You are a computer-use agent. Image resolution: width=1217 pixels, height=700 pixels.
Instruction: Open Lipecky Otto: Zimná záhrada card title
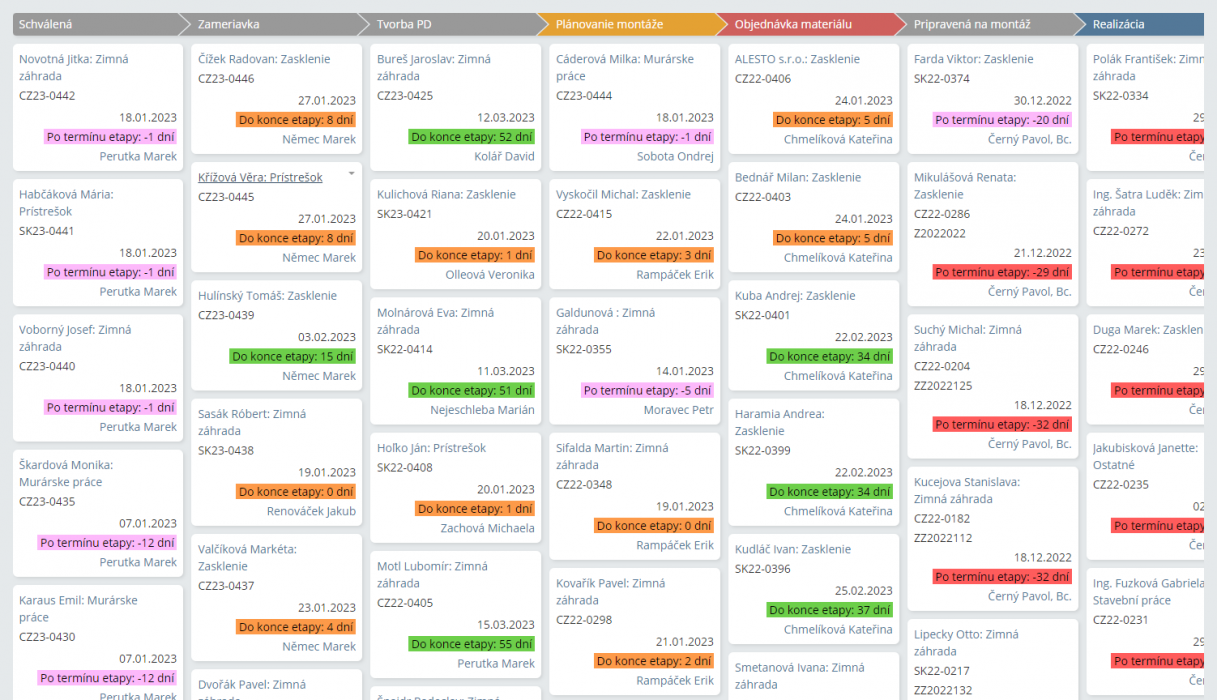[967, 642]
